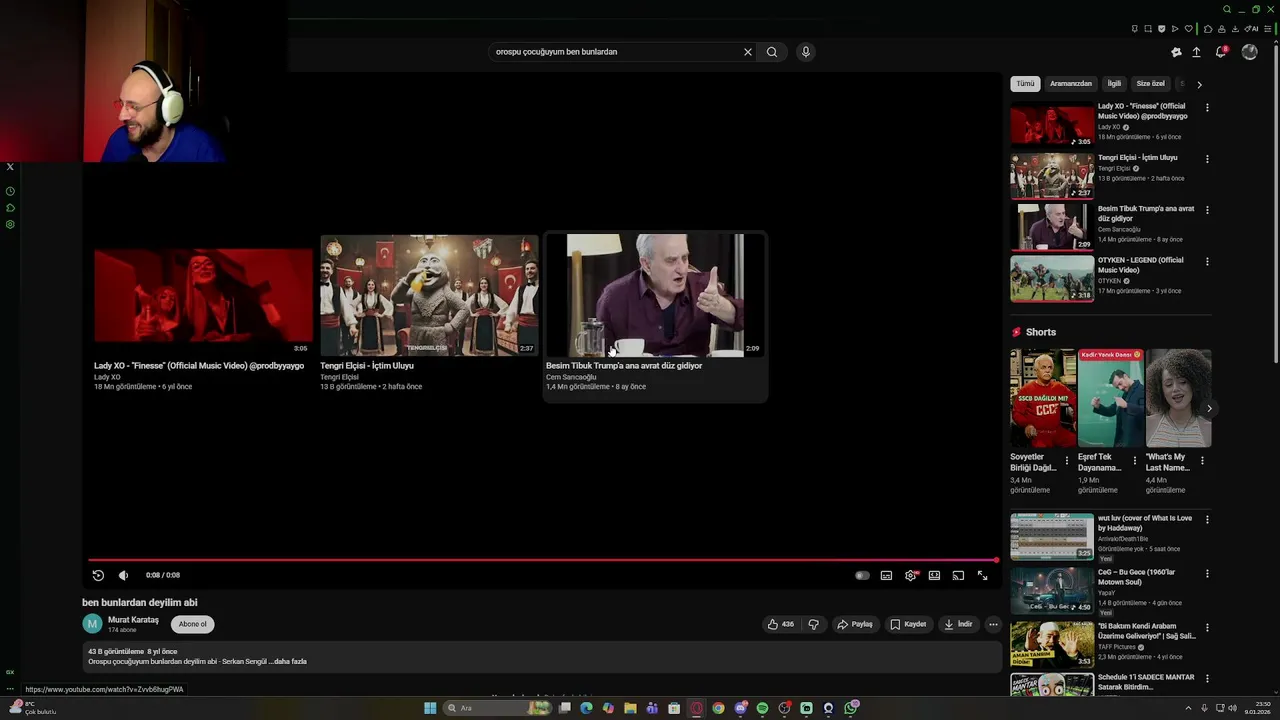Image resolution: width=1280 pixels, height=720 pixels.
Task: Open the browser AI toolbar button
Action: [1251, 29]
